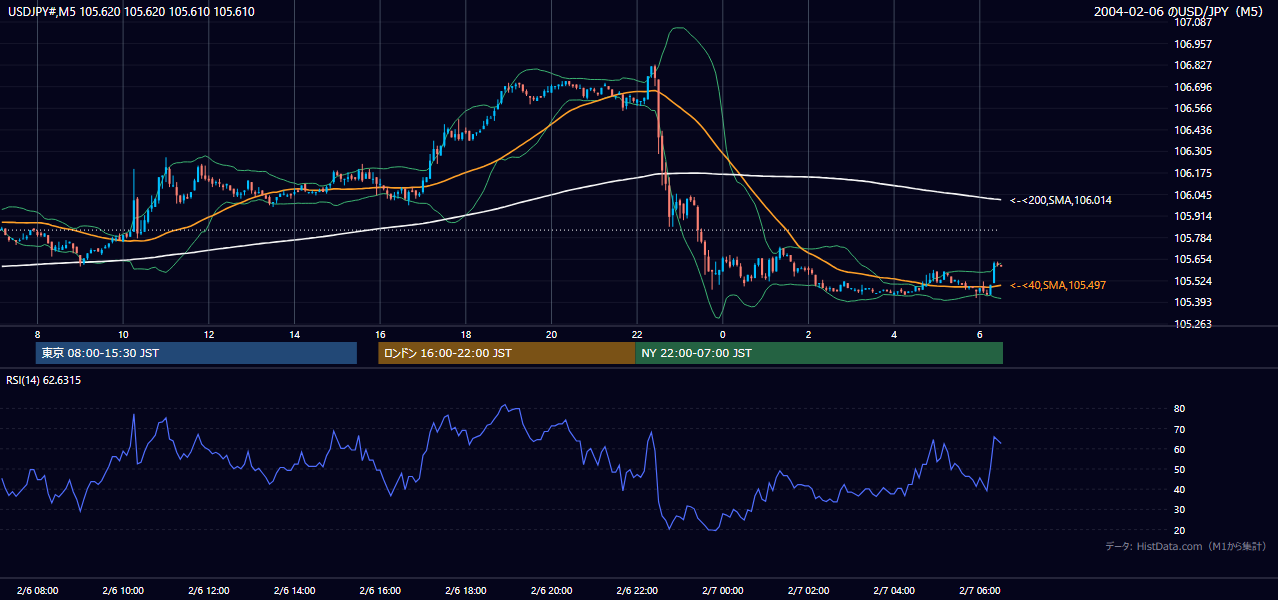Select the bottom date label 2/6 16:00
Image resolution: width=1278 pixels, height=600 pixels.
coord(380,591)
